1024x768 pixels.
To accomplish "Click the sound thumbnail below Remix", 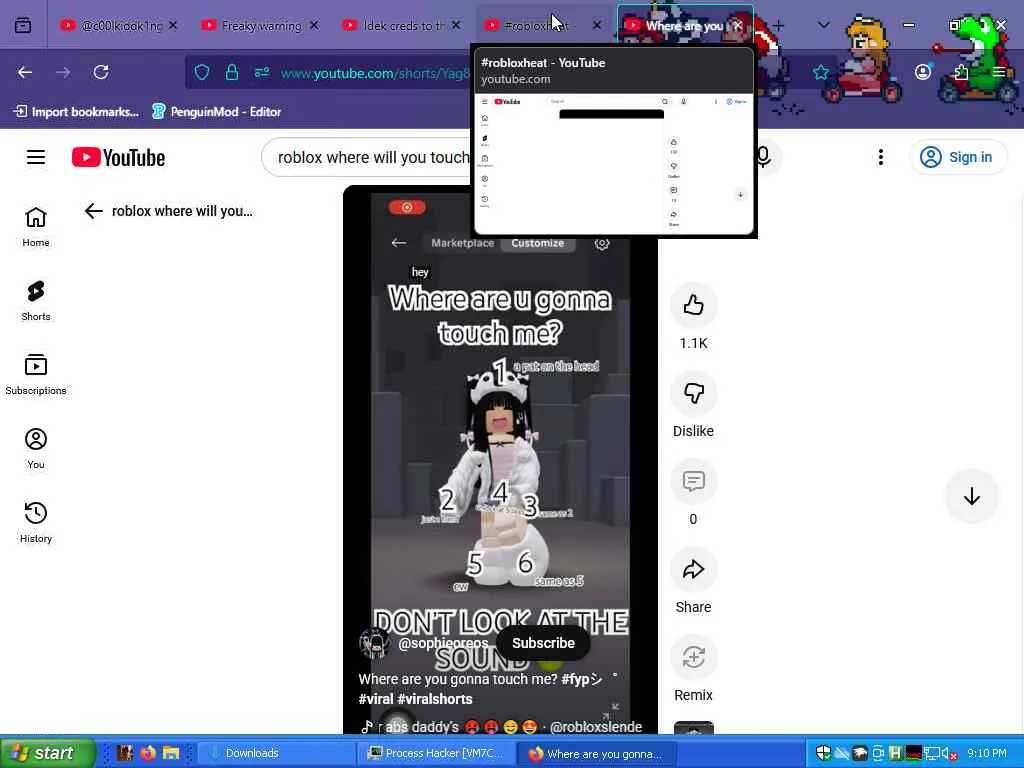I will point(694,728).
